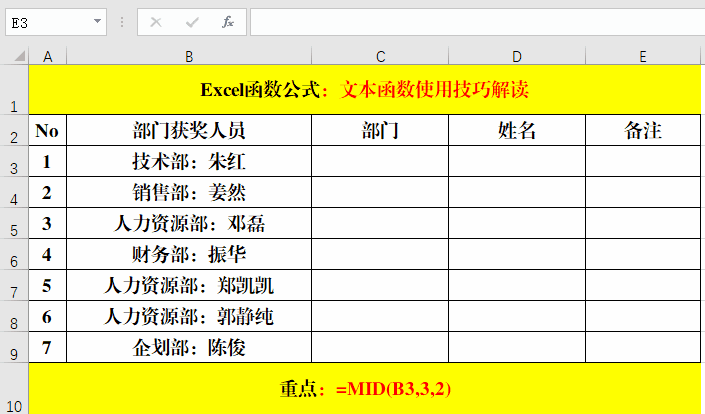Viewport: 705px width, 414px height.
Task: Select empty 姓名 cell in 郭静纯 row
Action: 517,316
